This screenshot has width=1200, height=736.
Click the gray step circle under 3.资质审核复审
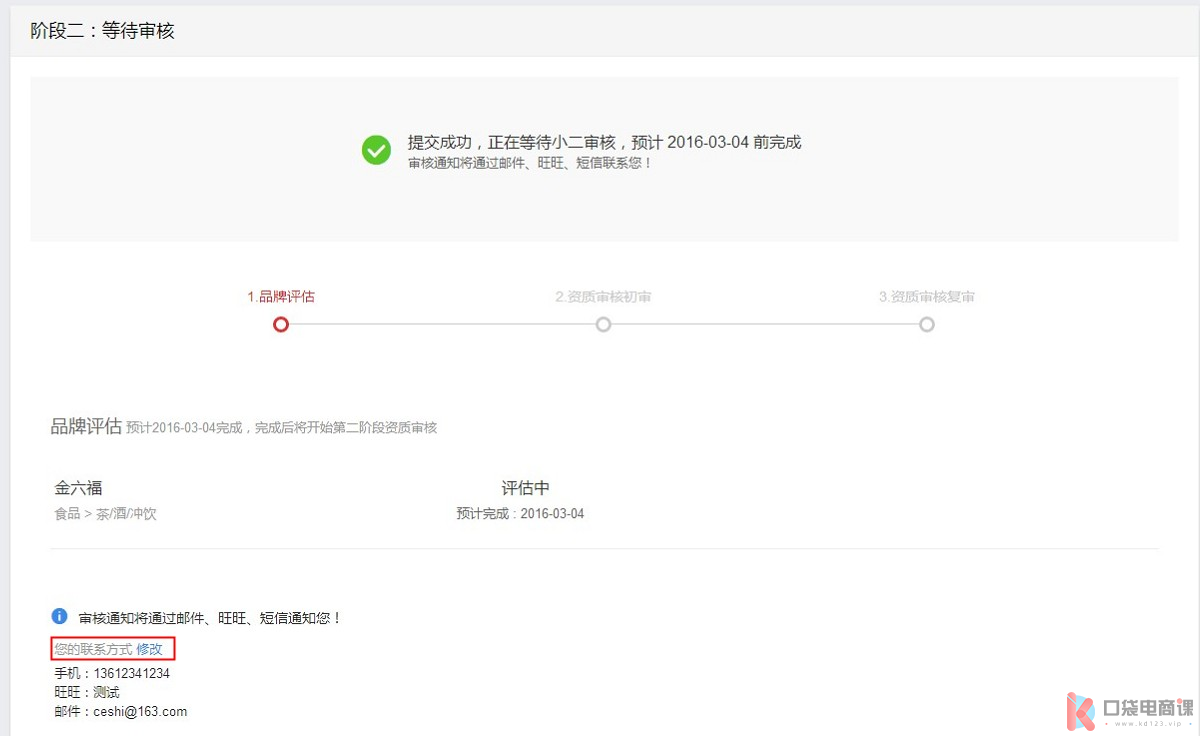(927, 324)
